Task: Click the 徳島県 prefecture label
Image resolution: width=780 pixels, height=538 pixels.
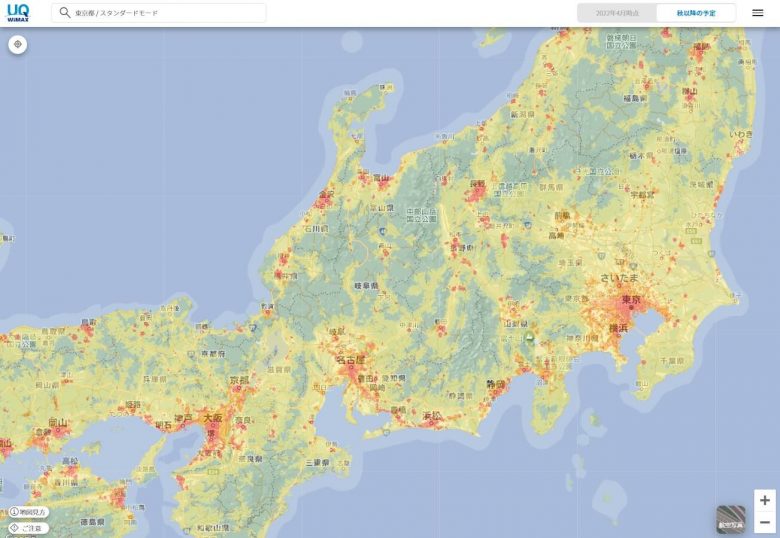Action: (x=93, y=522)
